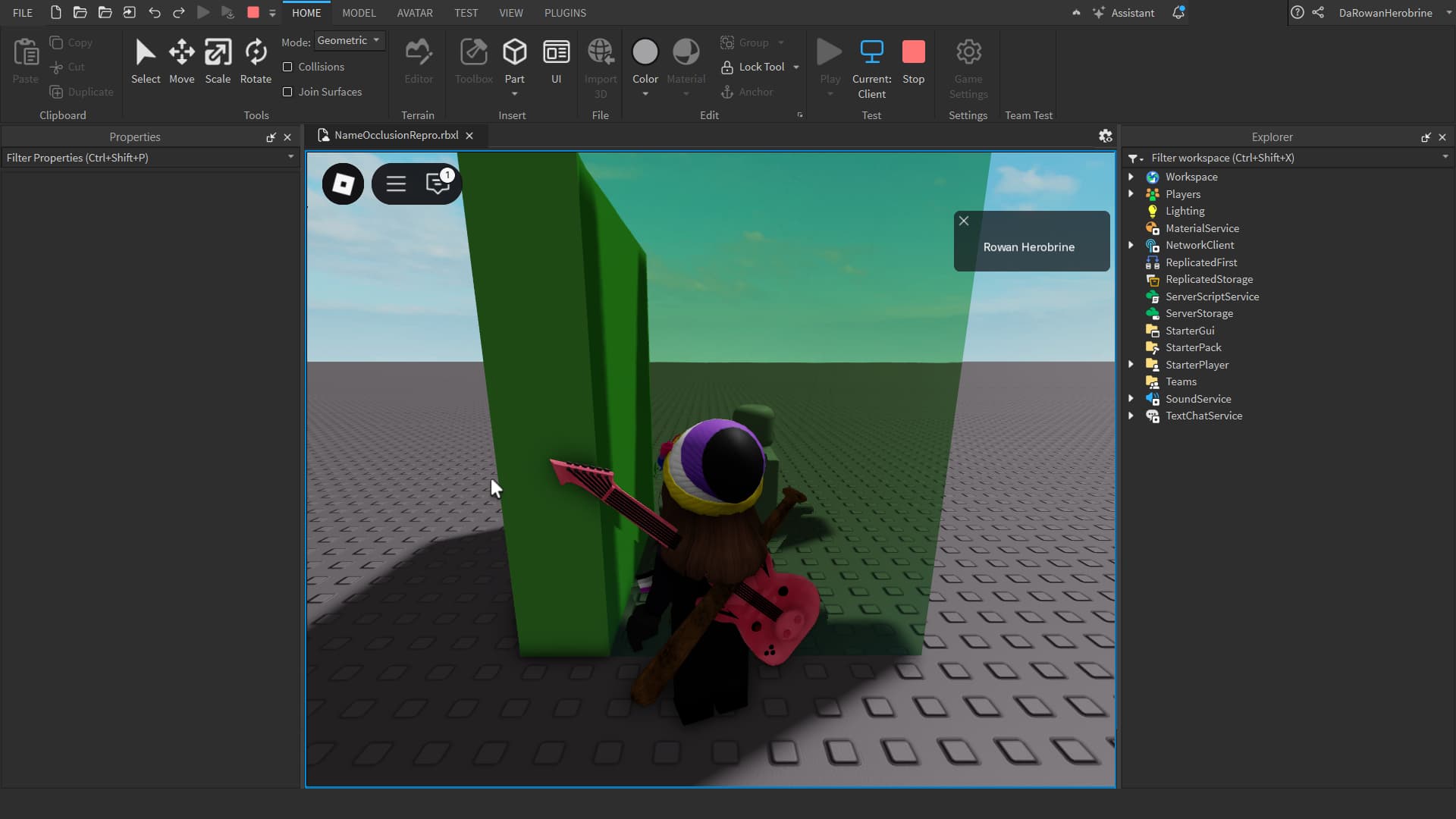
Task: Open the UI insert tool
Action: 556,61
